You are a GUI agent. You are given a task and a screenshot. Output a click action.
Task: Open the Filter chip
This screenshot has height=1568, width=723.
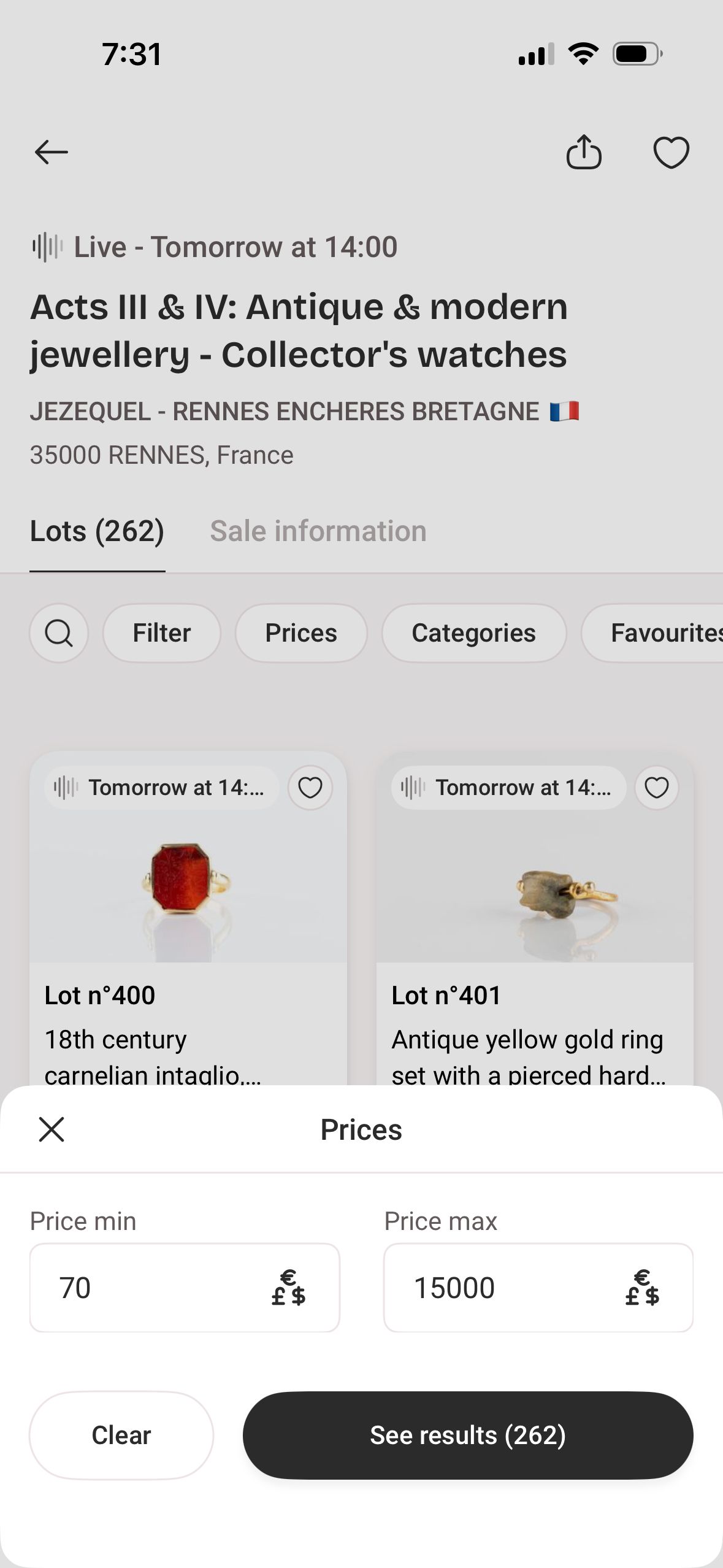click(x=162, y=633)
